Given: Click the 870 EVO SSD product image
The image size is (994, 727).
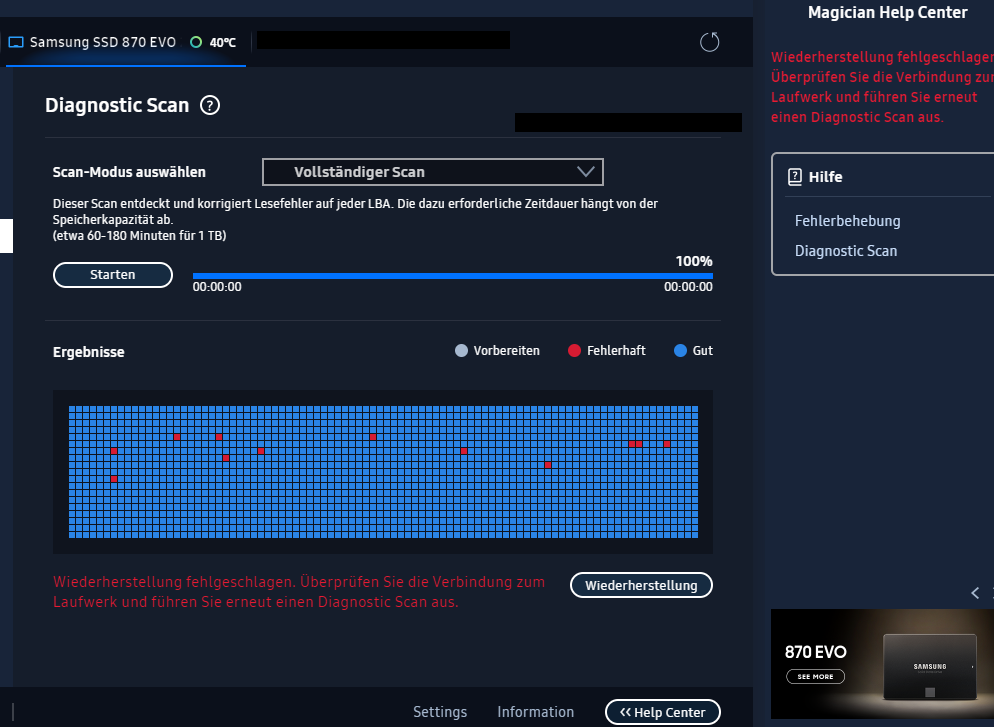Looking at the screenshot, I should click(929, 667).
